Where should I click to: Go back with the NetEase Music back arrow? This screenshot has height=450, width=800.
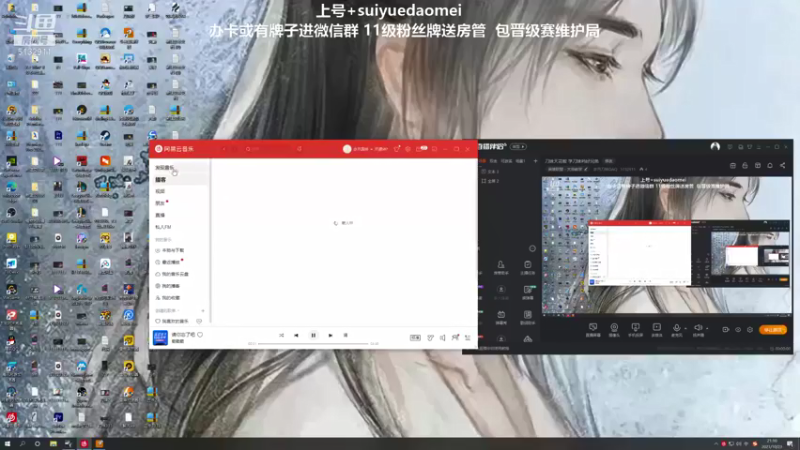coord(224,149)
